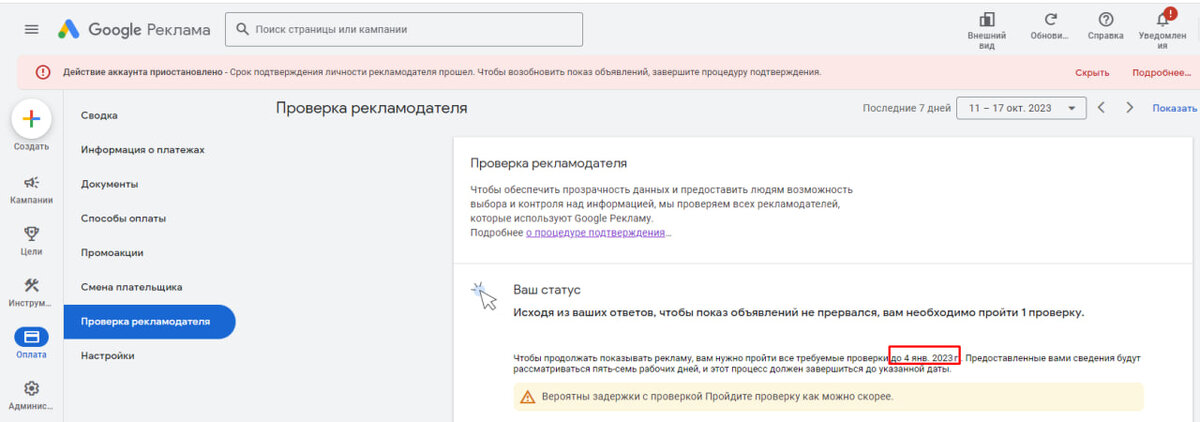Click the yellow delay warning triangle icon
1200x422 pixels.
click(x=527, y=397)
